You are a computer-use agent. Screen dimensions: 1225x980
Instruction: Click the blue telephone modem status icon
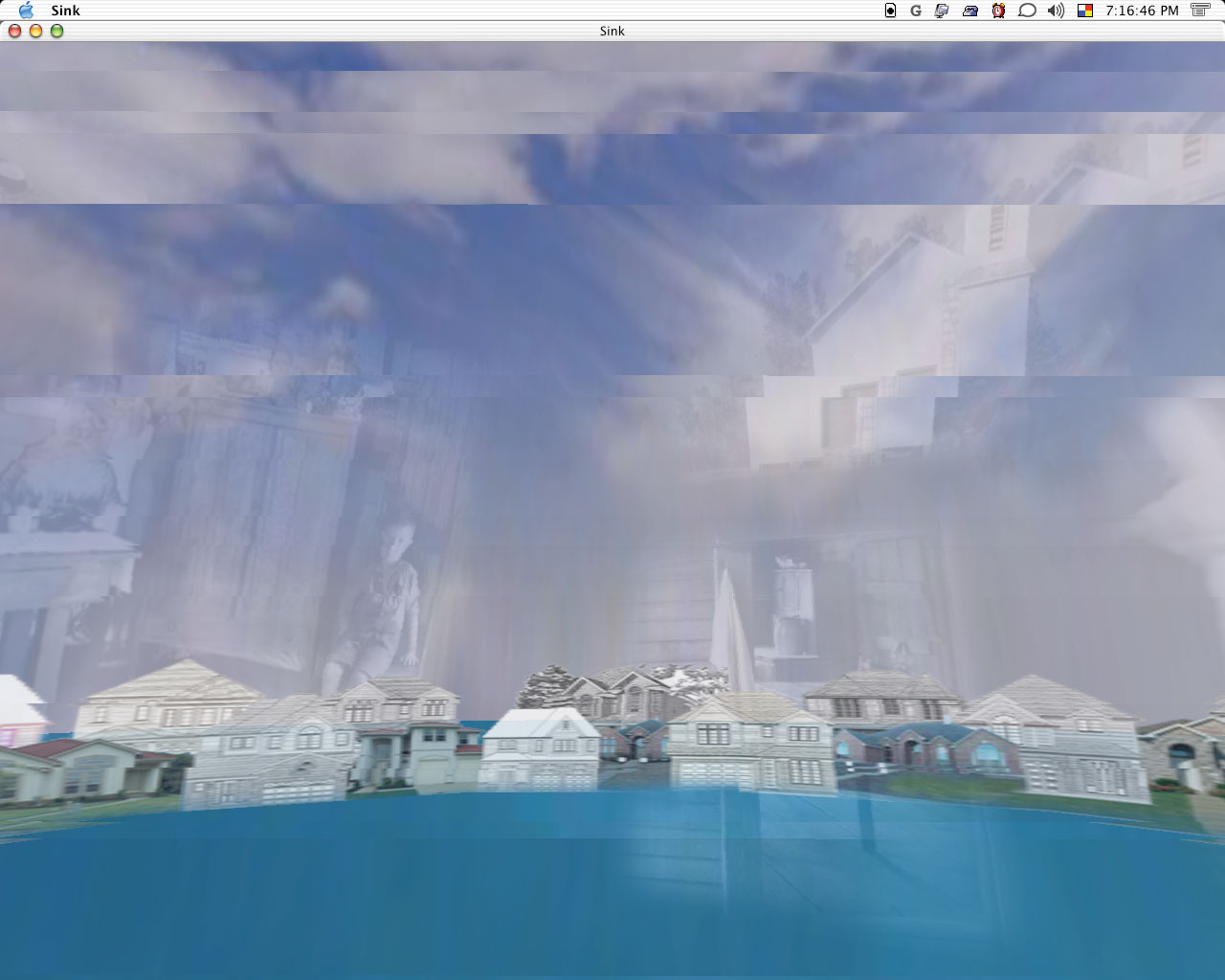click(970, 11)
